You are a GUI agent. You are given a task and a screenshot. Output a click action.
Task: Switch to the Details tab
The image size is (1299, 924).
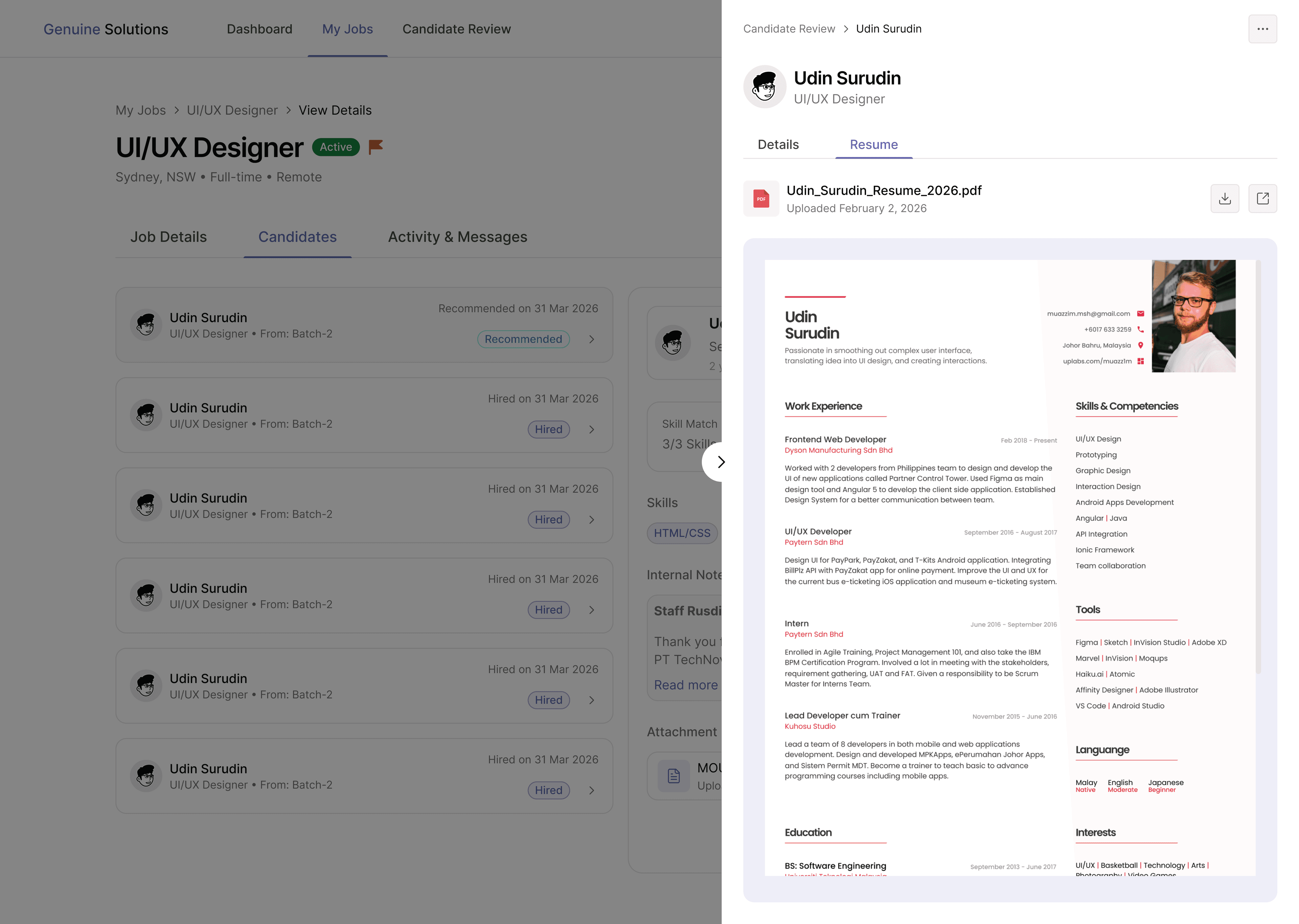(778, 144)
